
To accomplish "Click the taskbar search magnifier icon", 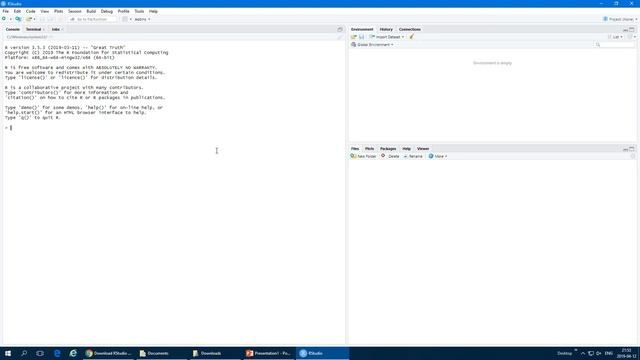I will [24, 353].
